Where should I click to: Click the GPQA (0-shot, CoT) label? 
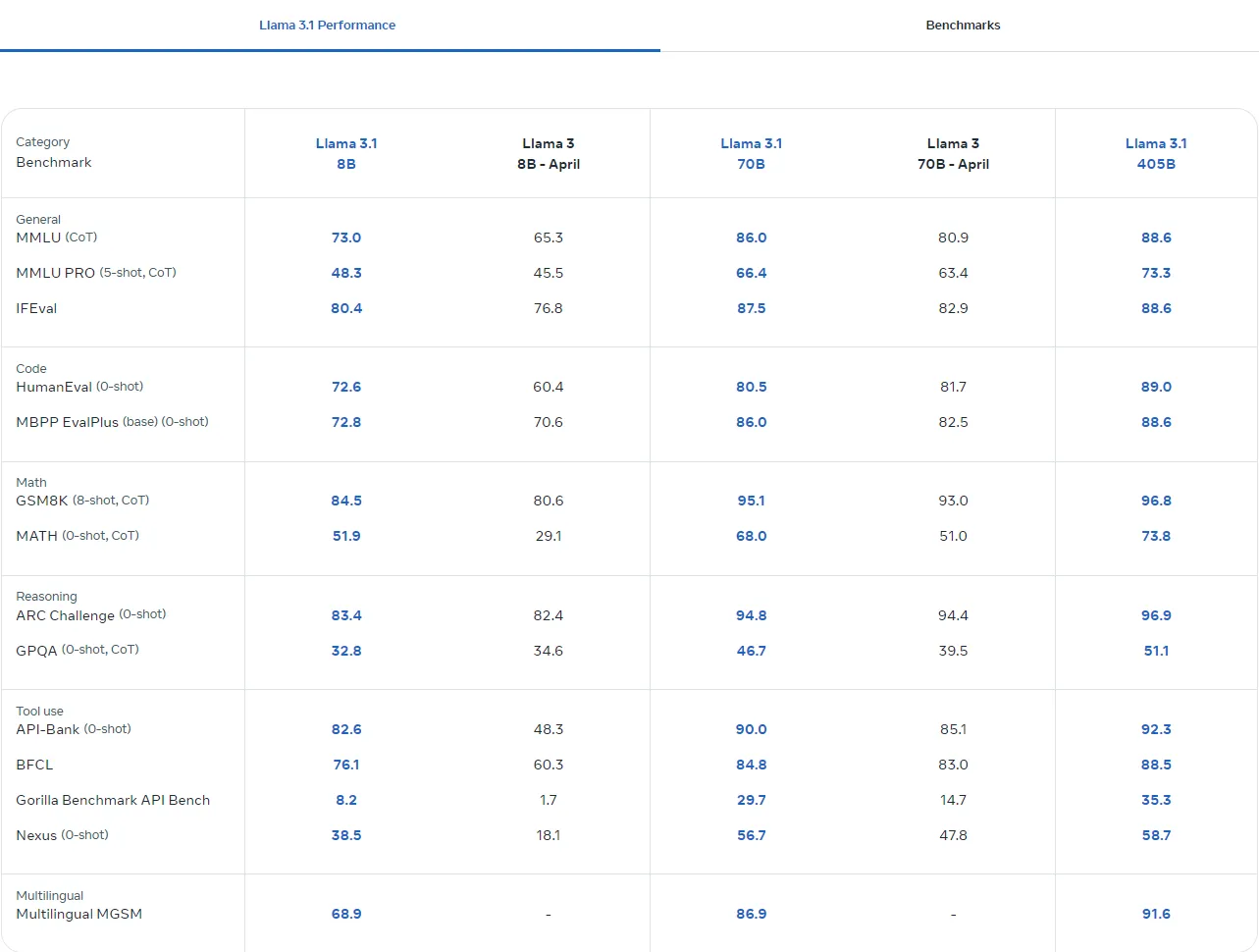(x=78, y=651)
